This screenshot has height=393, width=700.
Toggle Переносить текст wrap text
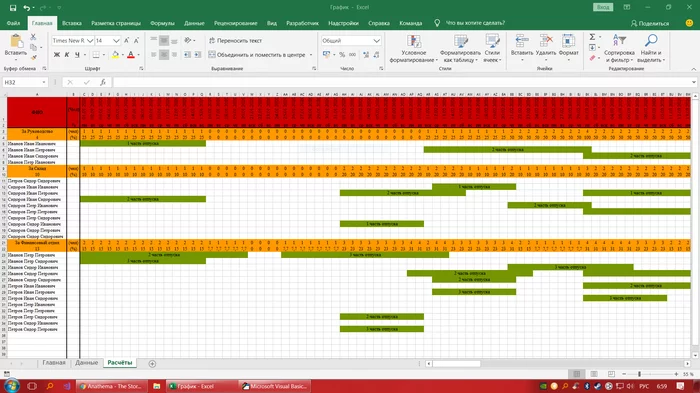point(235,41)
